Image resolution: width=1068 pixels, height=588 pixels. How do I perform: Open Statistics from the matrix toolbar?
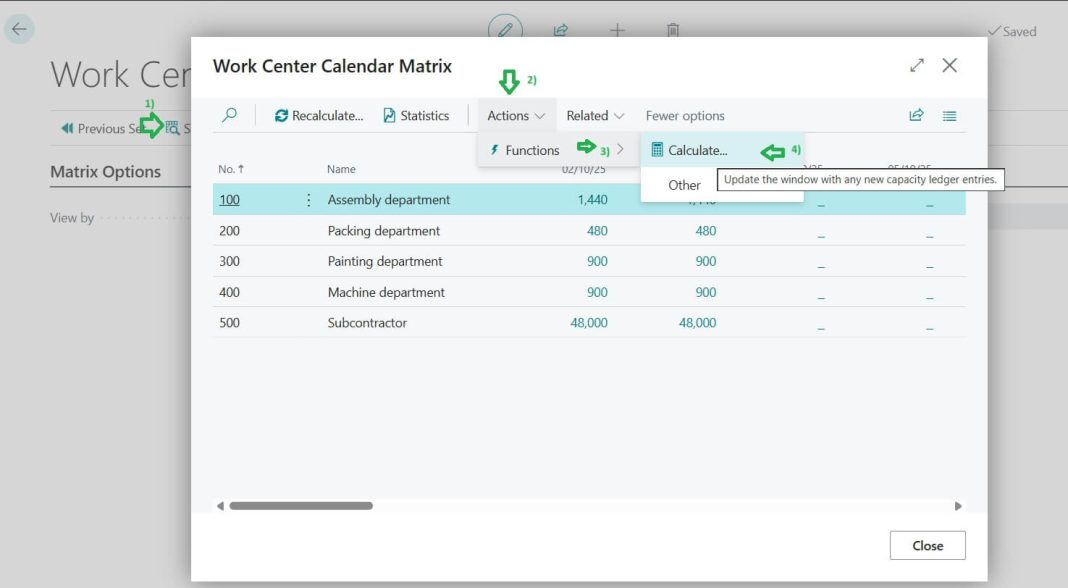(x=416, y=115)
